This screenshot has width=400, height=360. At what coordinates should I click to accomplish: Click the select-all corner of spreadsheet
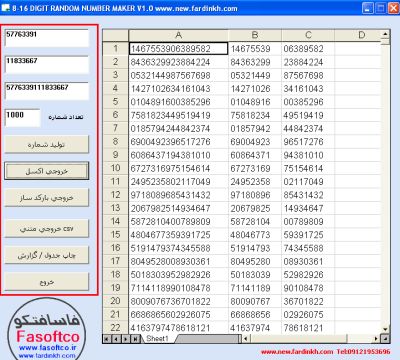[115, 35]
